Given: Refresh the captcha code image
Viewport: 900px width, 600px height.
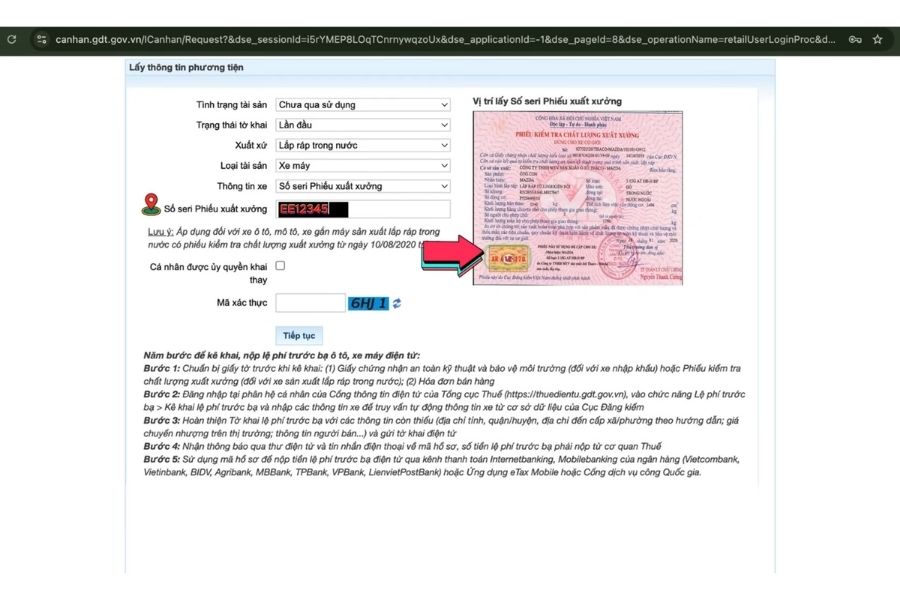Looking at the screenshot, I should [397, 303].
